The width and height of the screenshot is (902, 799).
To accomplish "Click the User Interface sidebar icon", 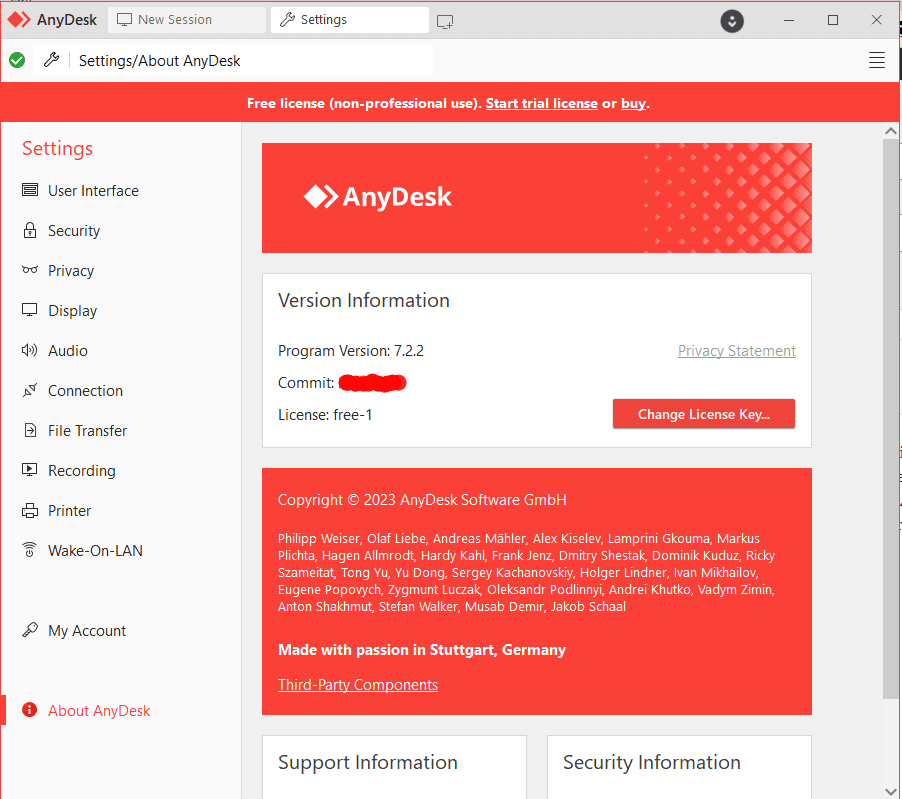I will [30, 190].
